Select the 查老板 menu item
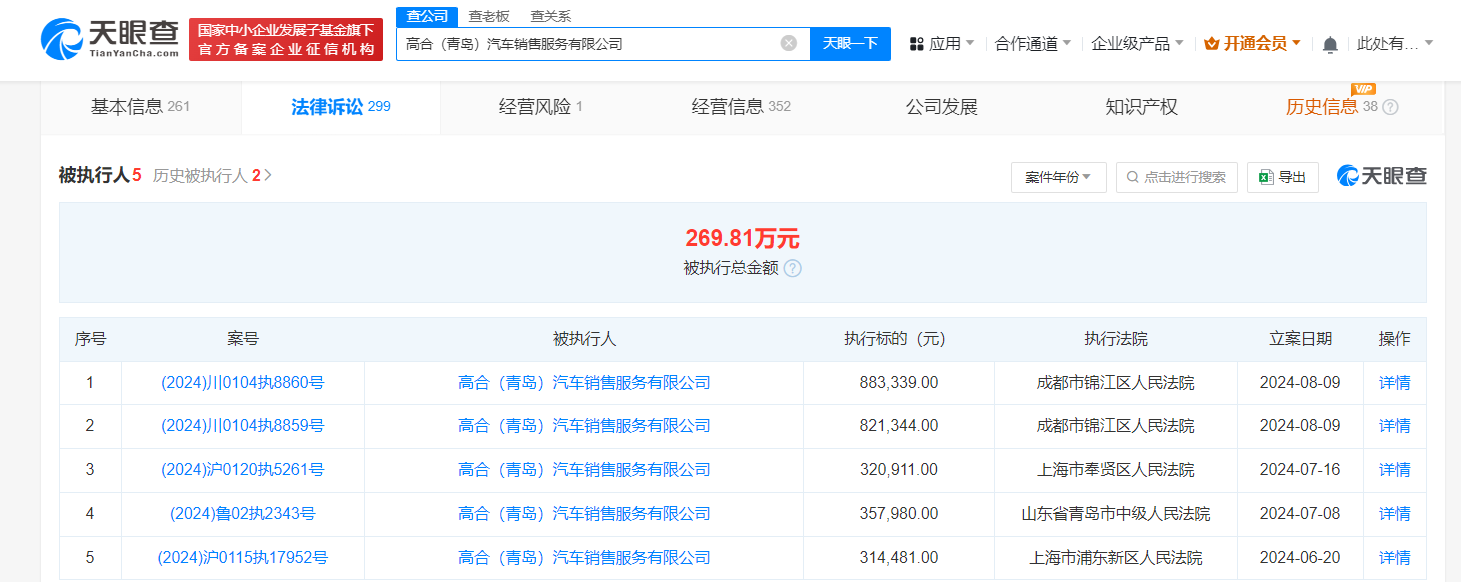Screen dimensions: 1461x582 [x=489, y=16]
